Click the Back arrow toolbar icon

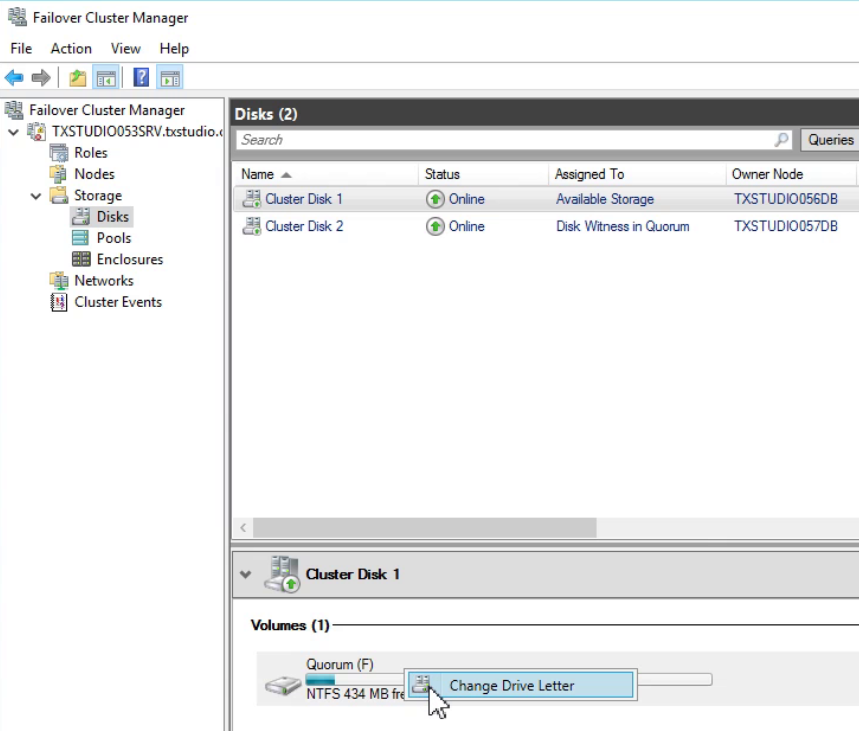click(x=14, y=78)
